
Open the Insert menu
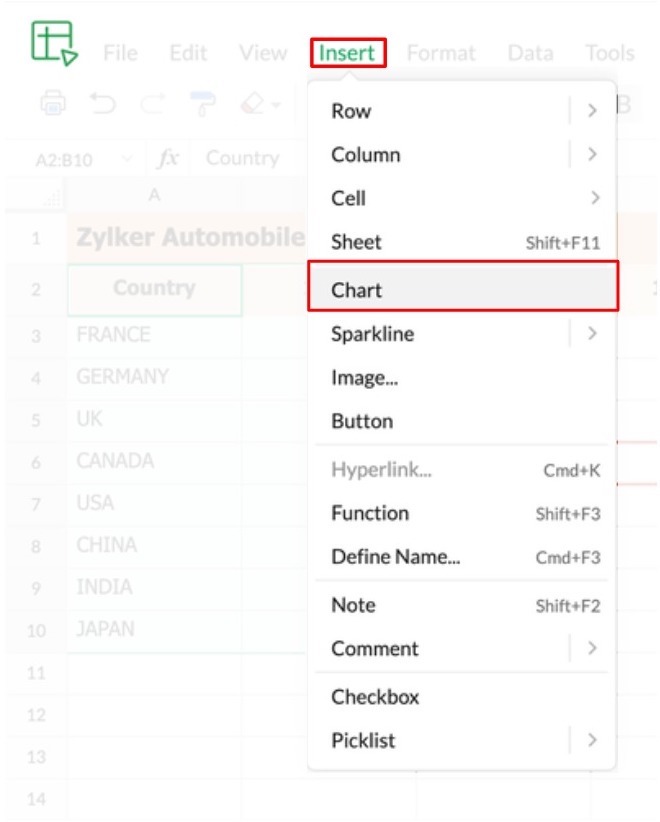[347, 53]
